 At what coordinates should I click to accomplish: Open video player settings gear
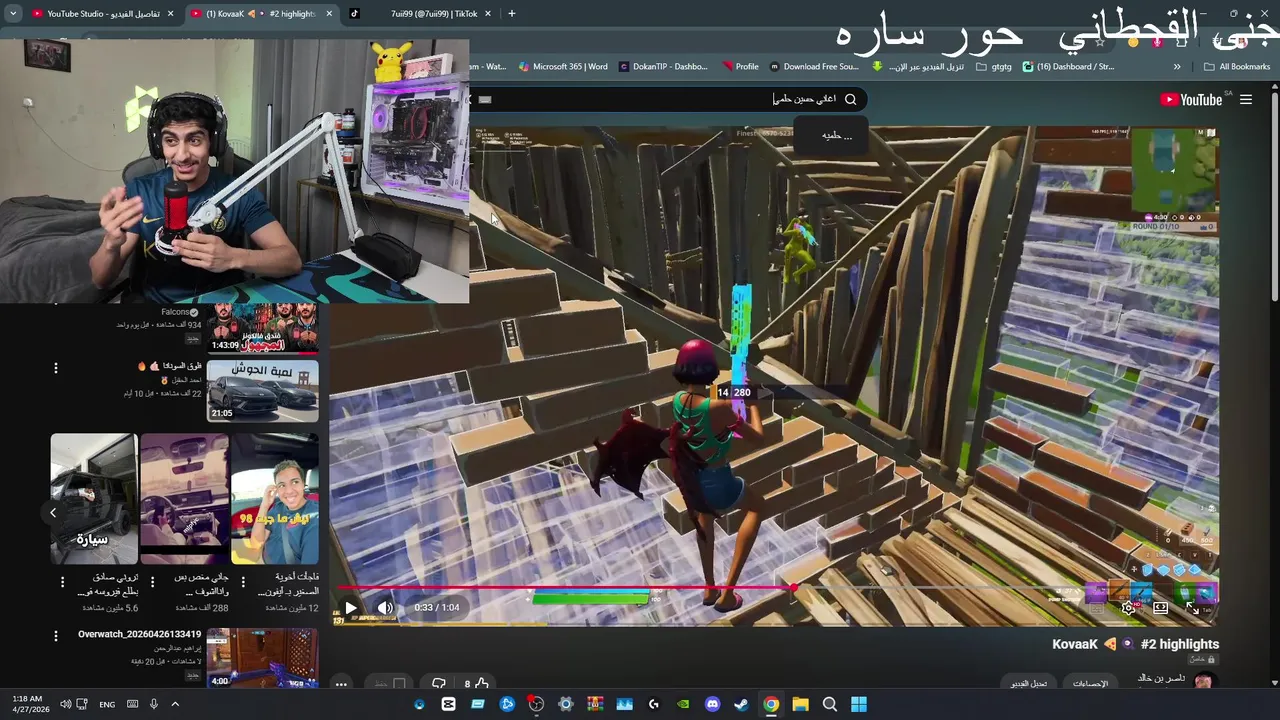pos(1128,607)
